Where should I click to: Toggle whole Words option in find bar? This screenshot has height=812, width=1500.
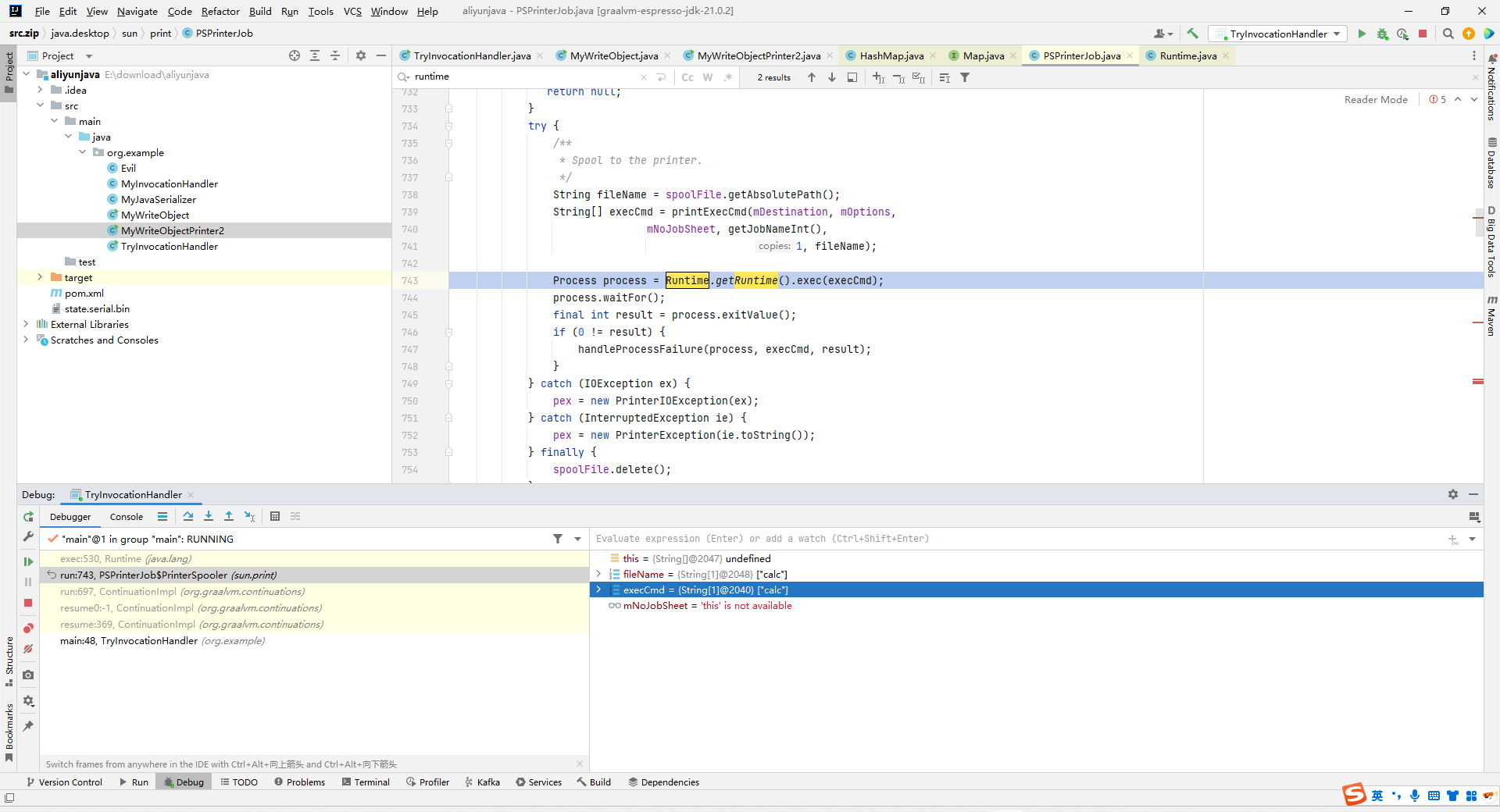(x=708, y=77)
